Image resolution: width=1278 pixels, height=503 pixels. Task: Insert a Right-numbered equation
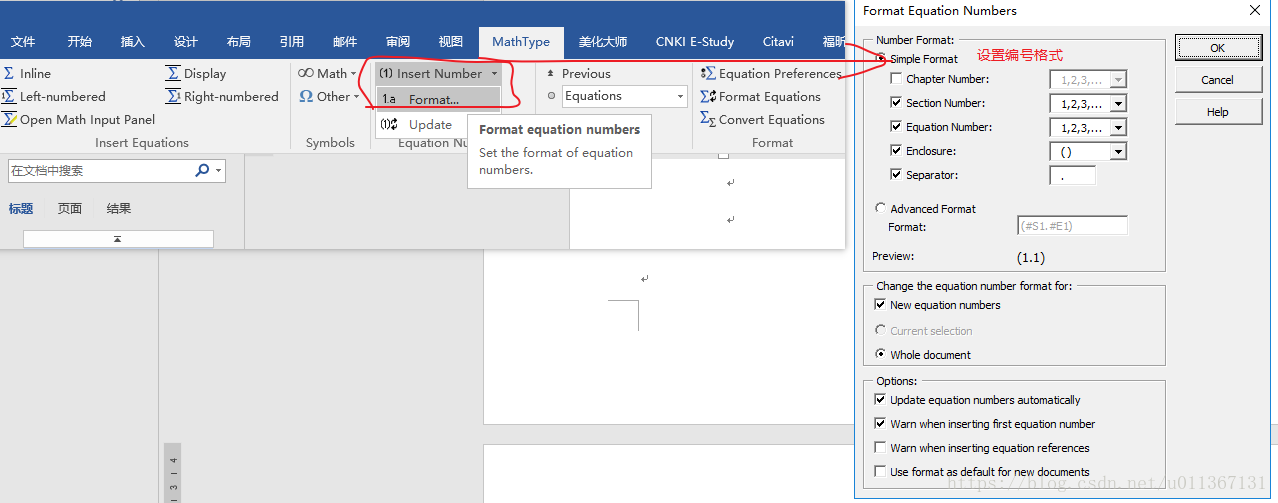click(x=223, y=96)
